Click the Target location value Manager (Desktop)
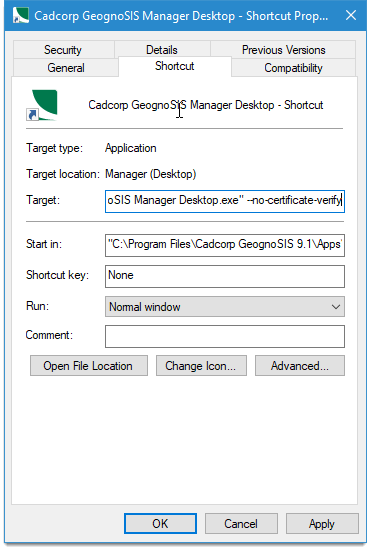Viewport: 371px width, 551px height. pyautogui.click(x=150, y=174)
